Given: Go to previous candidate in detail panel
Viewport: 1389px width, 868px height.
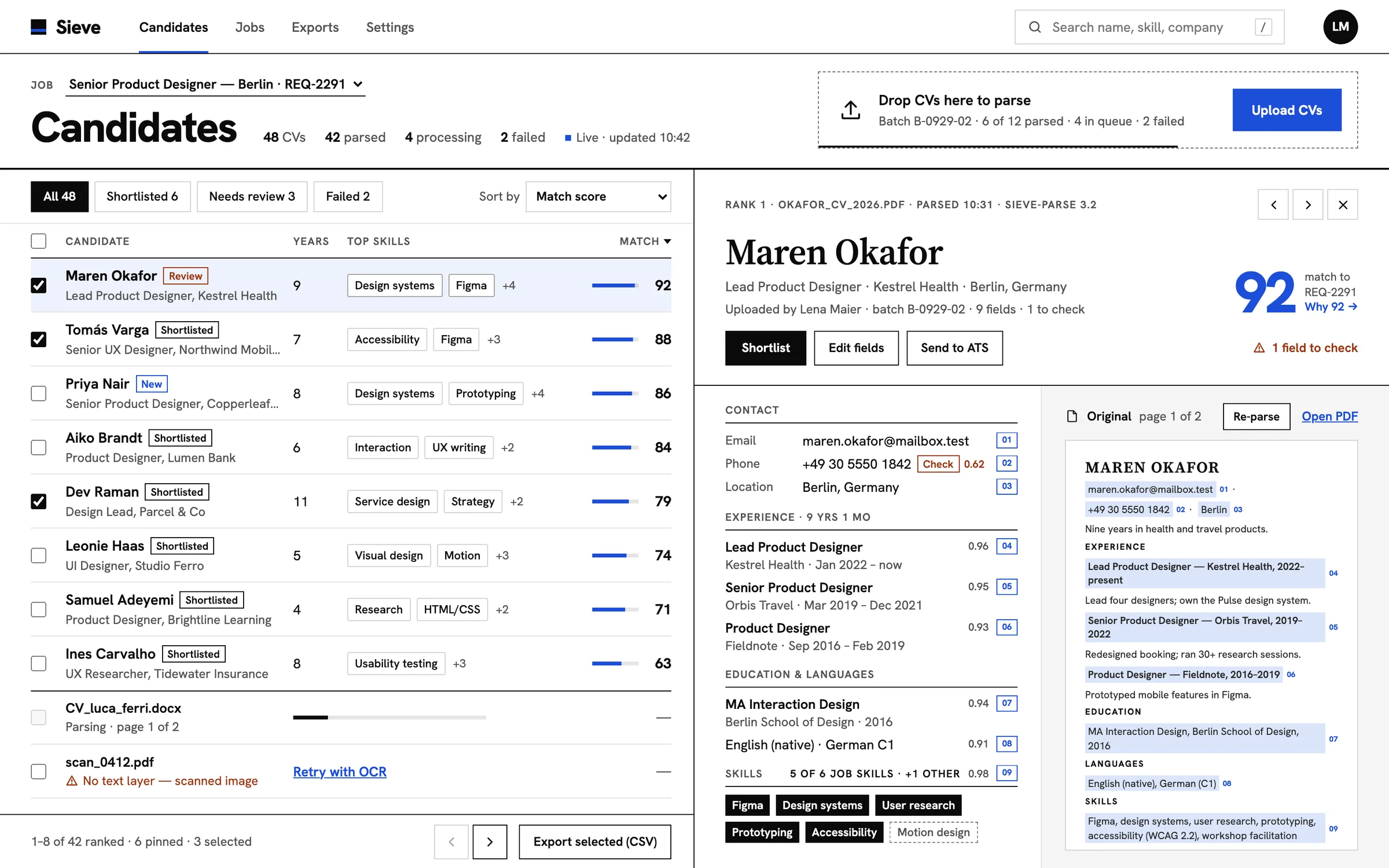Looking at the screenshot, I should coord(1273,205).
